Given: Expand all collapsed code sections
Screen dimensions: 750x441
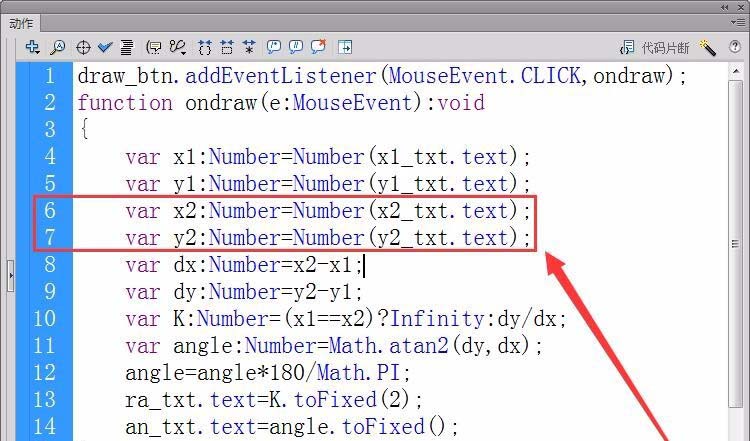Looking at the screenshot, I should pyautogui.click(x=249, y=47).
